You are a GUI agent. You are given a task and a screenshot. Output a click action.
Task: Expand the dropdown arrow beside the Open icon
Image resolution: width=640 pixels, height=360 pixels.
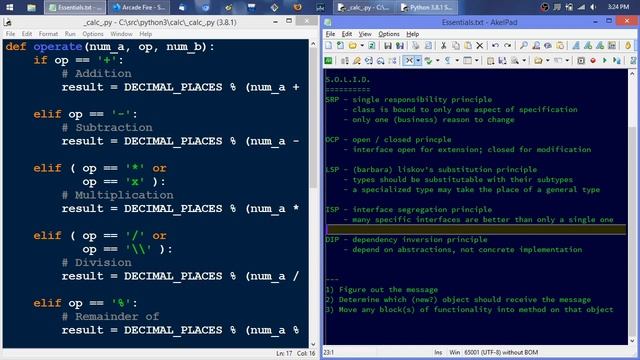362,45
